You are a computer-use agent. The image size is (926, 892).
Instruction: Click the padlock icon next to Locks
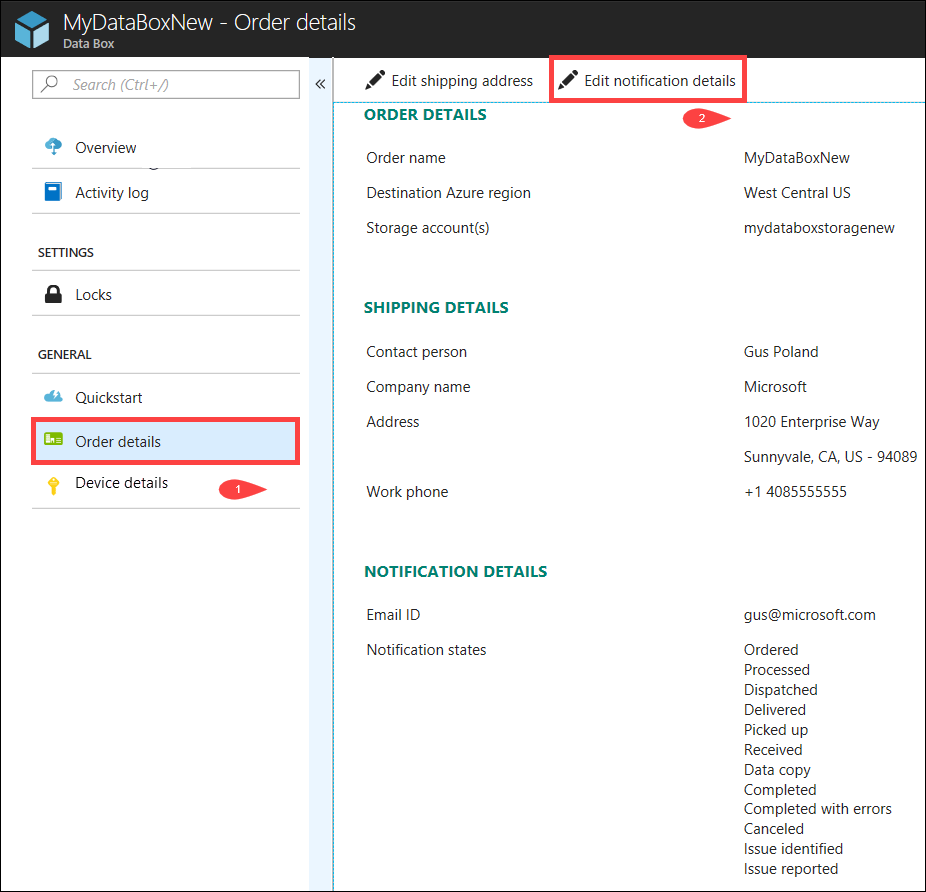tap(54, 293)
